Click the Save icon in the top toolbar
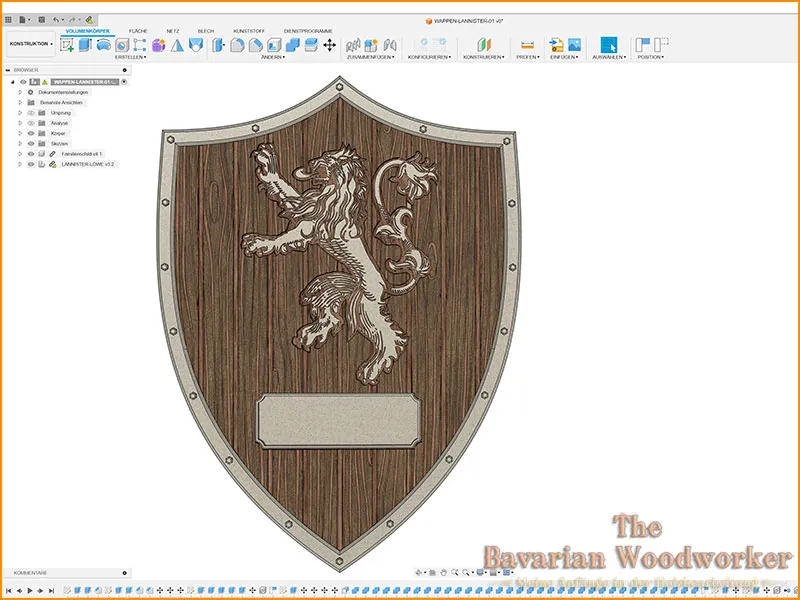Screen dimensions: 800x600 41,20
